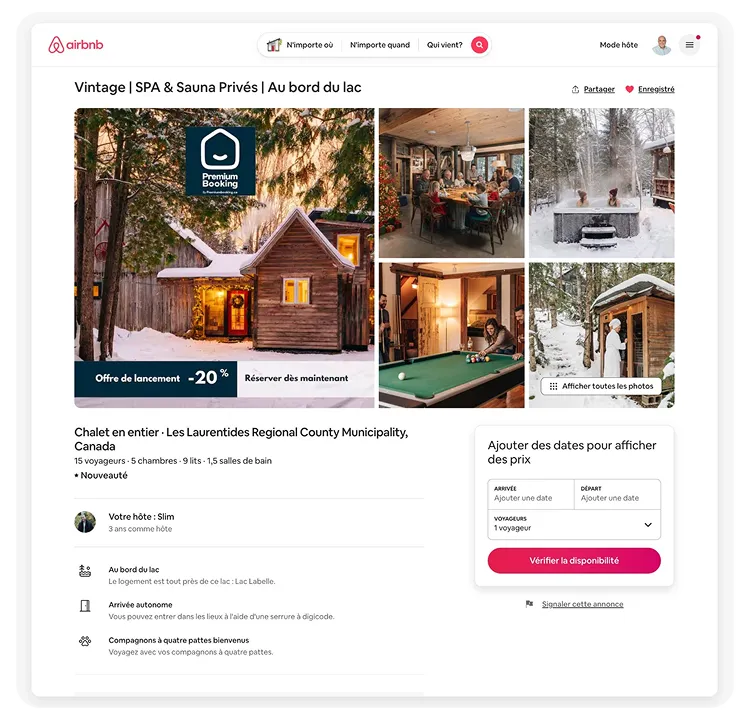Click the house icon in search bar
The width and height of the screenshot is (751, 728).
coord(273,45)
